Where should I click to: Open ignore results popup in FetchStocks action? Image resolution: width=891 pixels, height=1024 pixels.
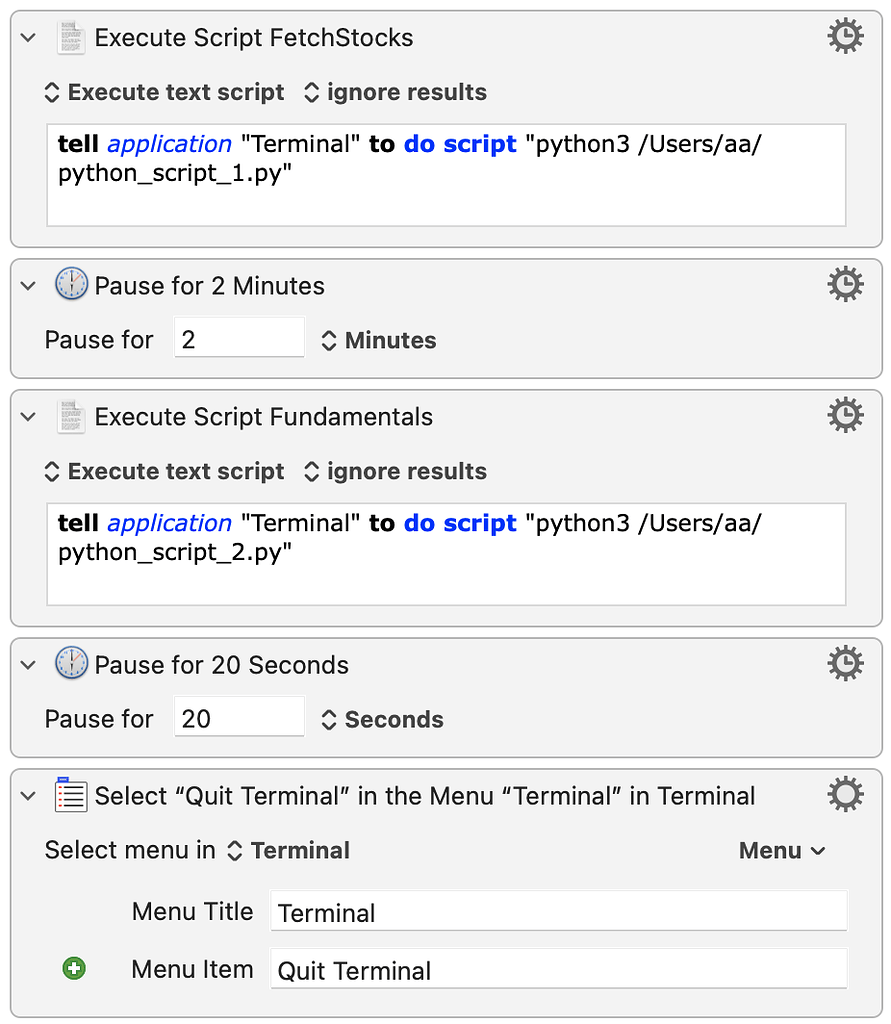(395, 92)
